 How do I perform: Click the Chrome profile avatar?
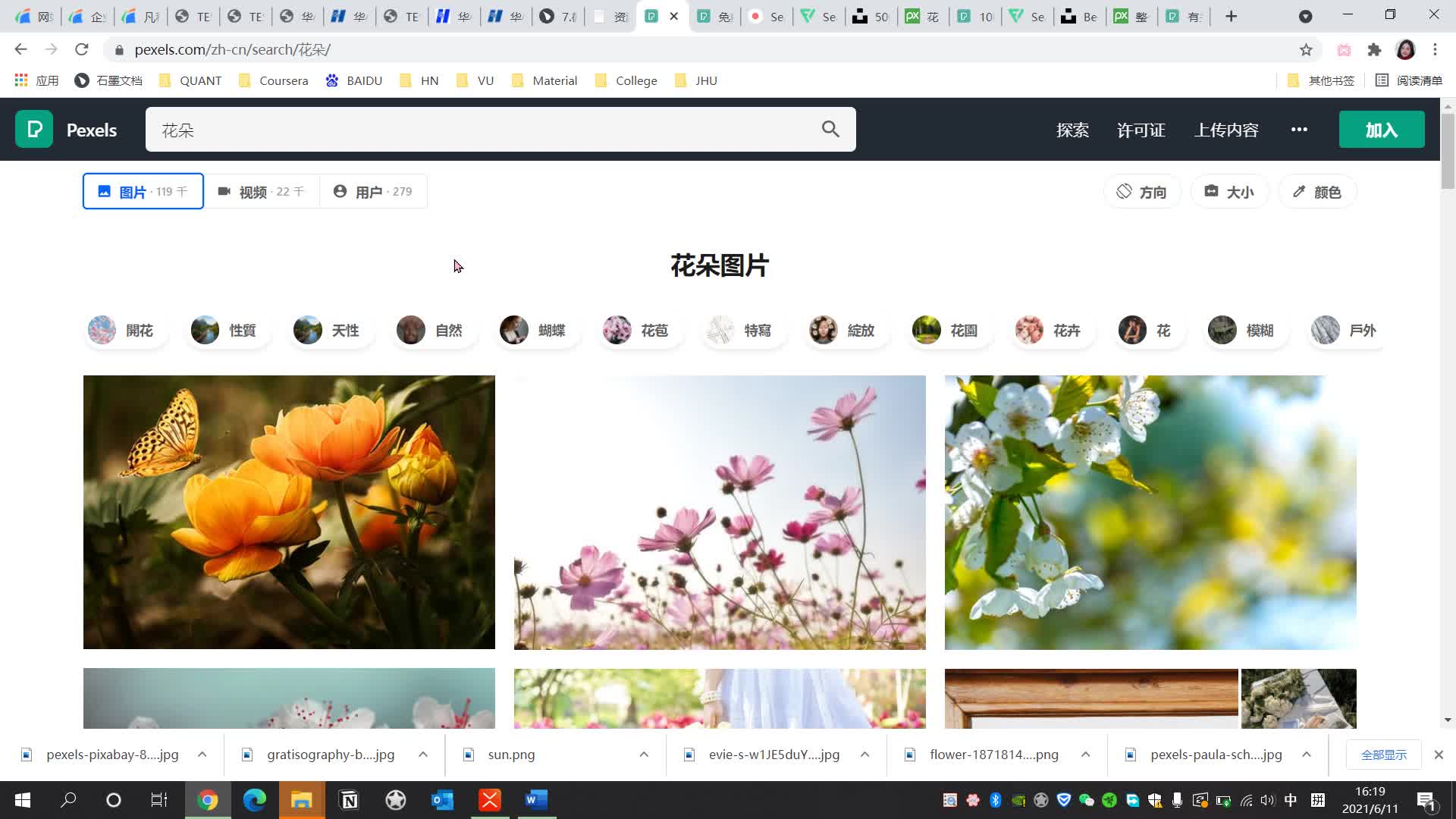(1405, 49)
